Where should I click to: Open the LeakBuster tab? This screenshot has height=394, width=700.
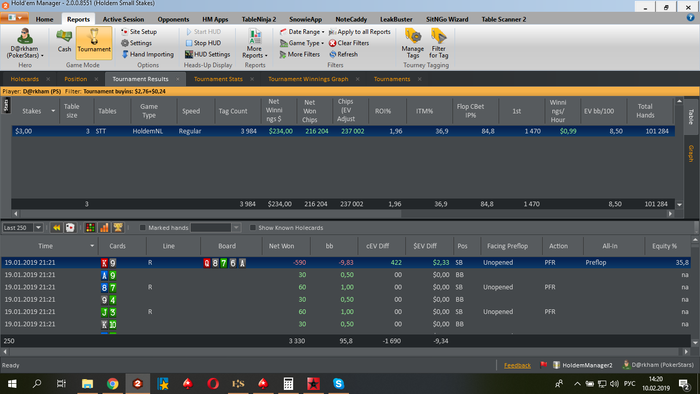click(396, 19)
